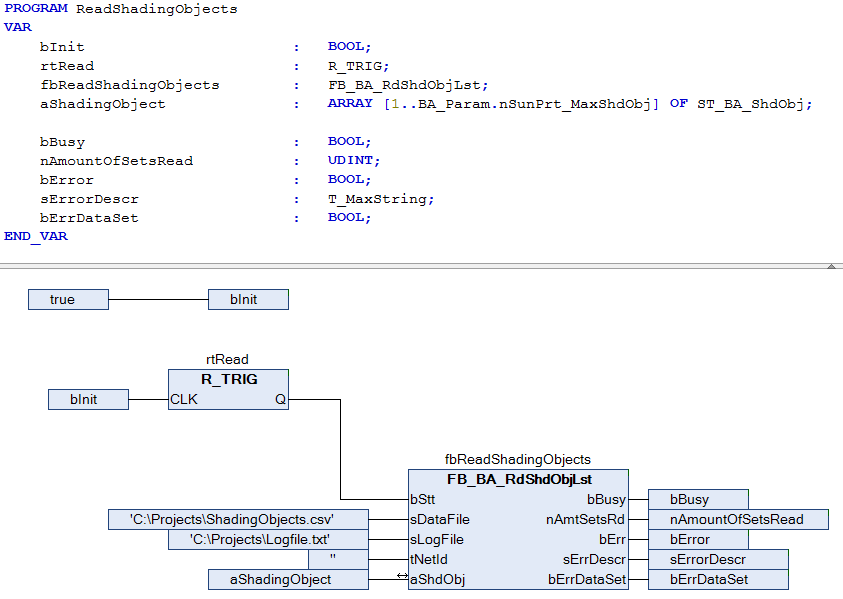
Task: Select the bError output box
Action: (x=698, y=539)
